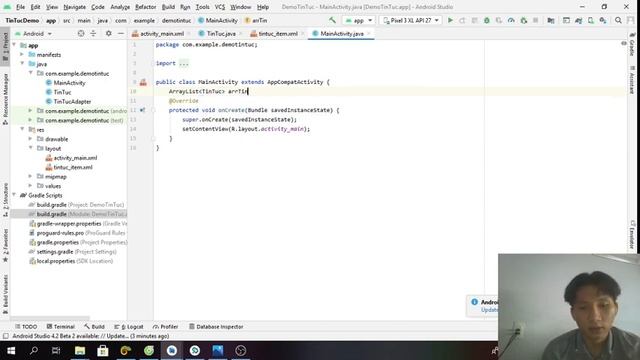
Task: Open Windows Start menu
Action: (11, 351)
